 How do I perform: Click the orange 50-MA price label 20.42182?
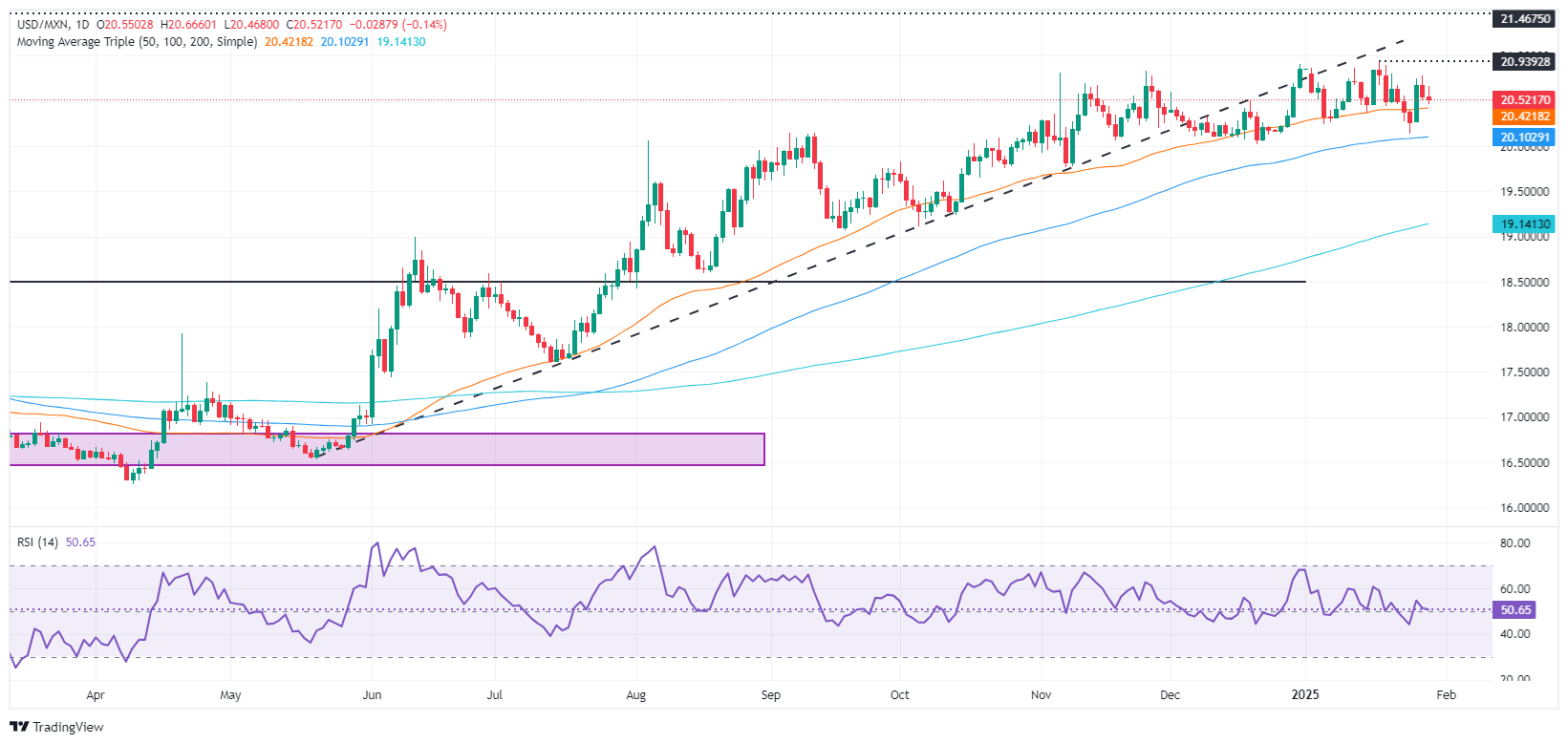1524,117
